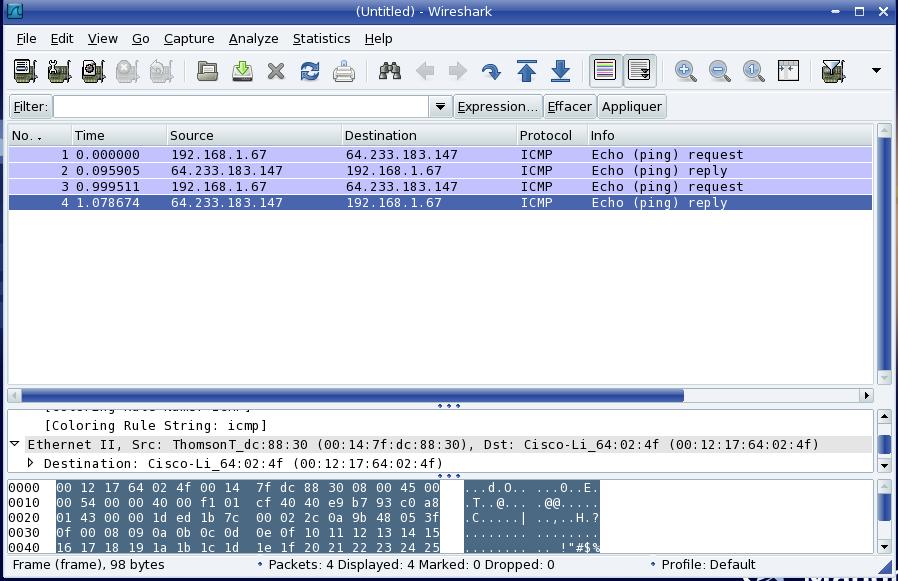898x581 pixels.
Task: Open the View menu
Action: (103, 38)
